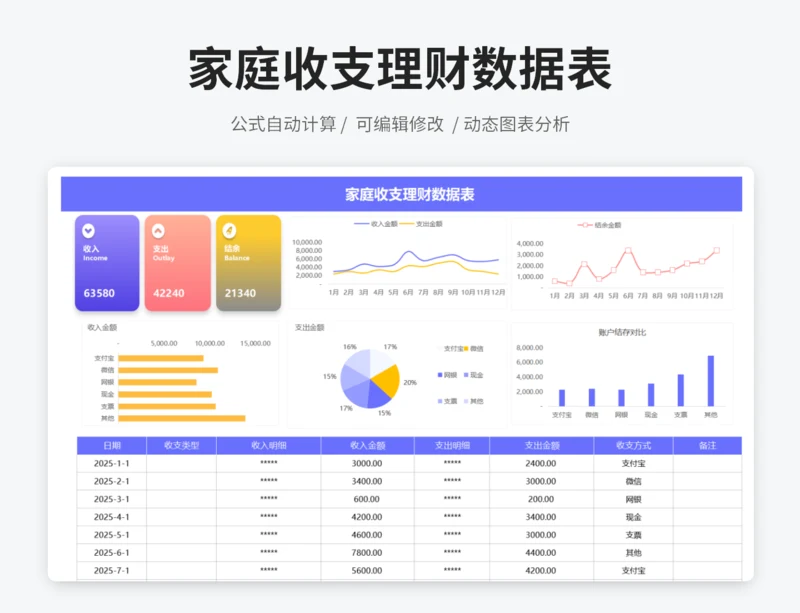800x613 pixels.
Task: Select the date cell 2025-2-1
Action: (x=112, y=481)
